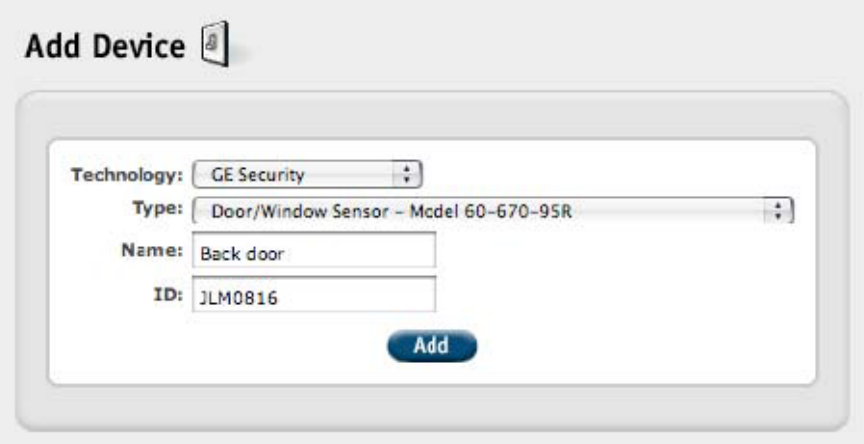Click the up-down arrows on Type selector
Image resolution: width=864 pixels, height=444 pixels.
tap(778, 210)
